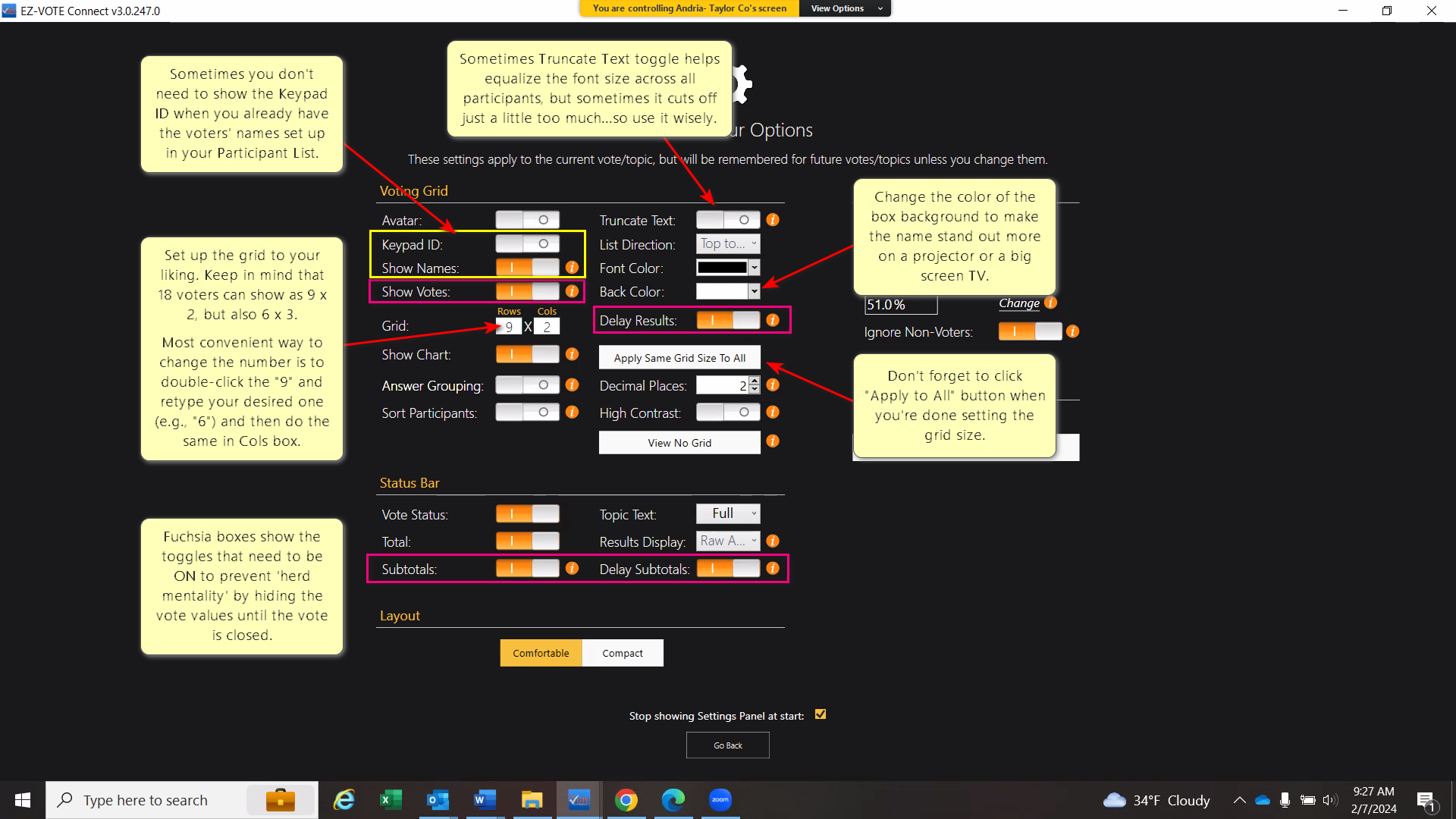The image size is (1456, 819).
Task: Turn off the Show Chart toggle
Action: pyautogui.click(x=527, y=354)
